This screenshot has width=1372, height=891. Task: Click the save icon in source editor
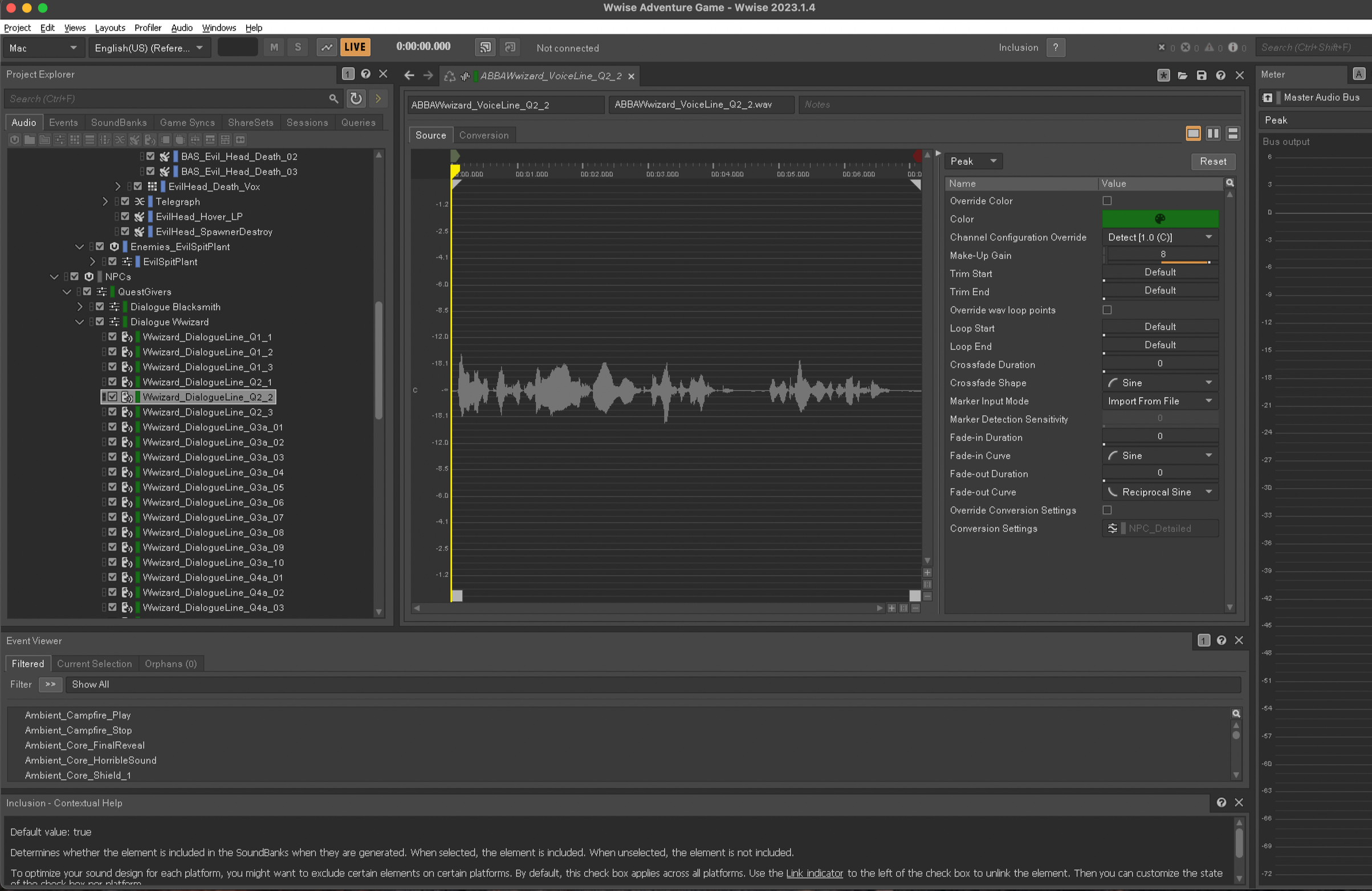click(1202, 76)
